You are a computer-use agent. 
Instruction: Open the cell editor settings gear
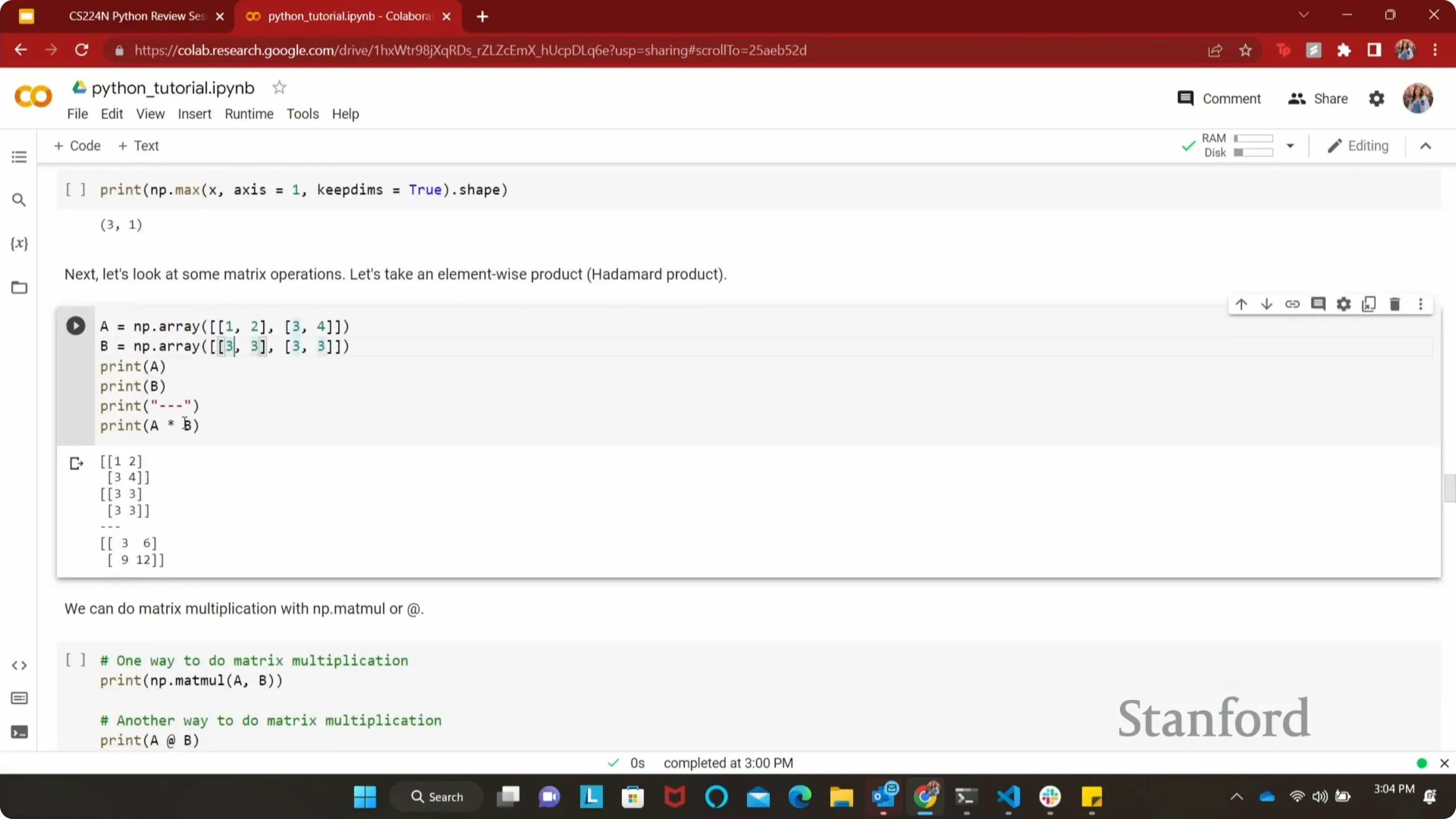click(x=1343, y=304)
